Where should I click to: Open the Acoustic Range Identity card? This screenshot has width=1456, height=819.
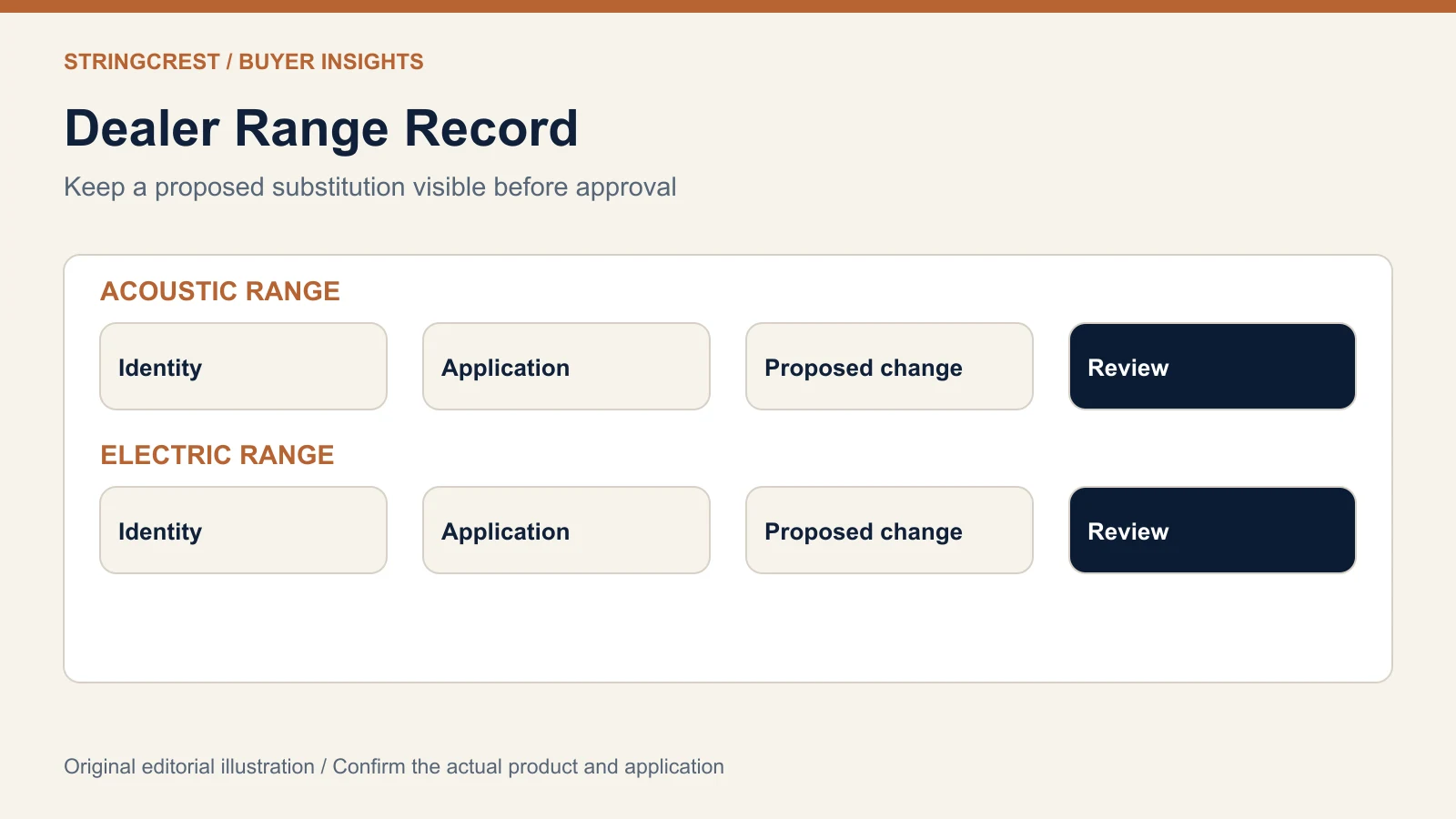tap(243, 367)
